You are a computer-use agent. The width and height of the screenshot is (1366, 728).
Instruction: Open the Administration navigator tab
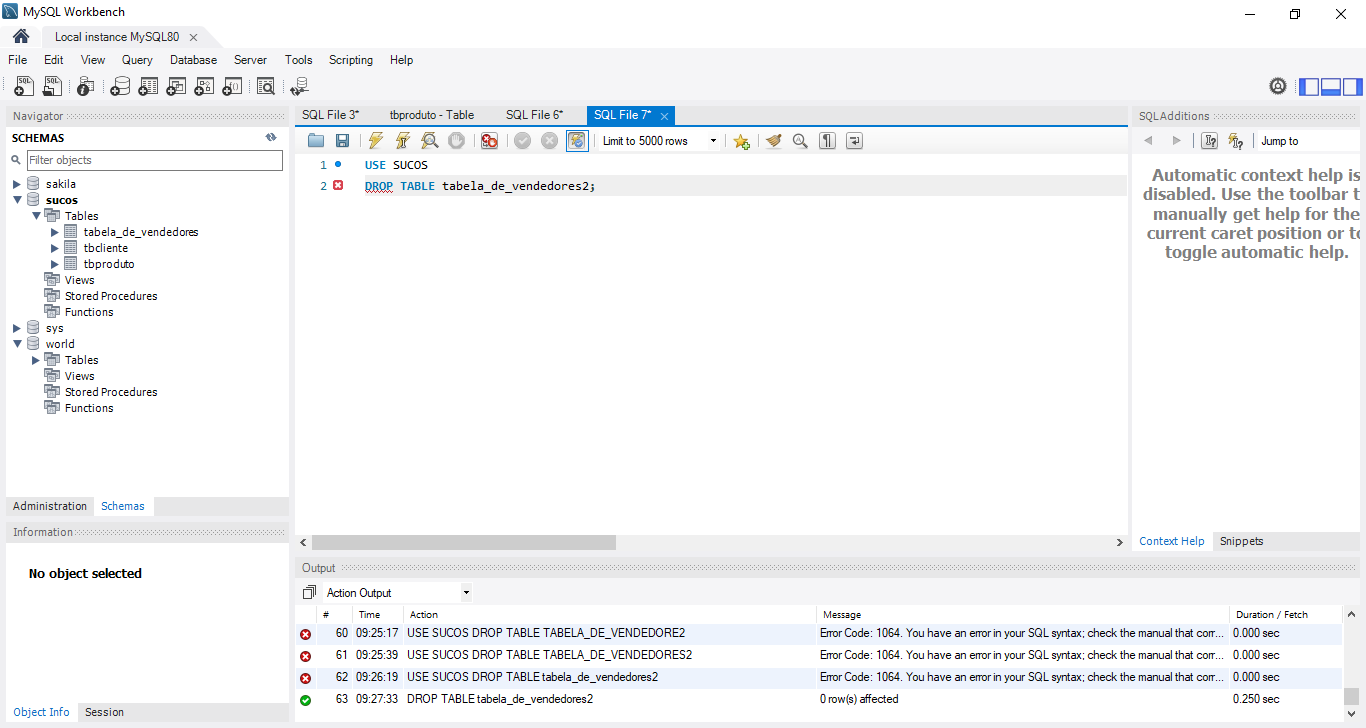(x=50, y=506)
